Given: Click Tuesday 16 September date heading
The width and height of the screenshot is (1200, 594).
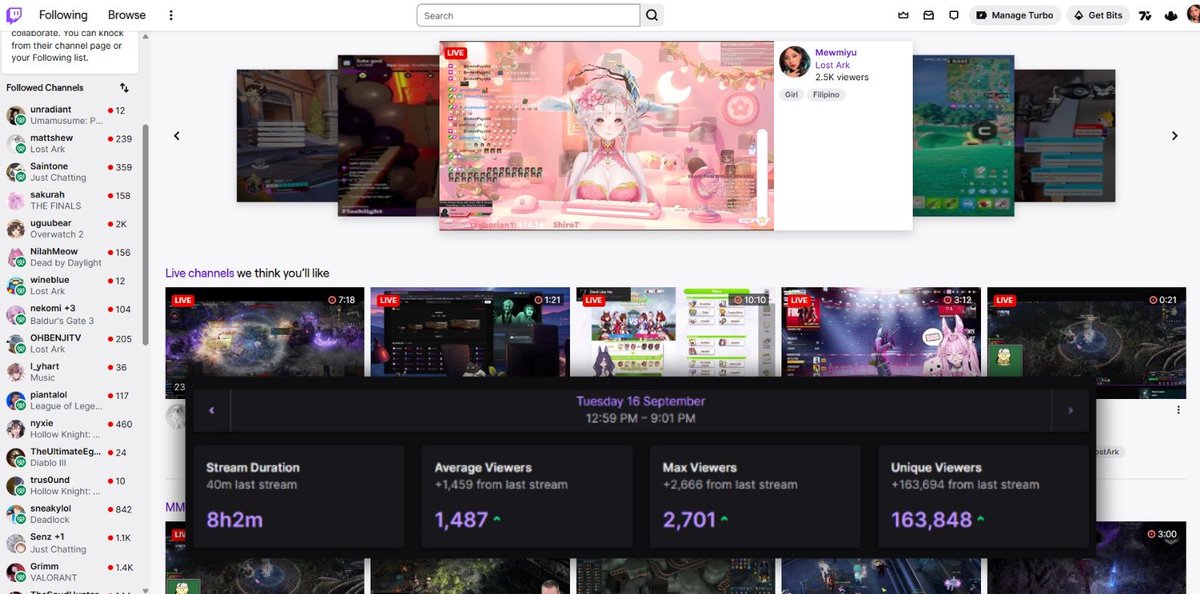Looking at the screenshot, I should pyautogui.click(x=641, y=401).
